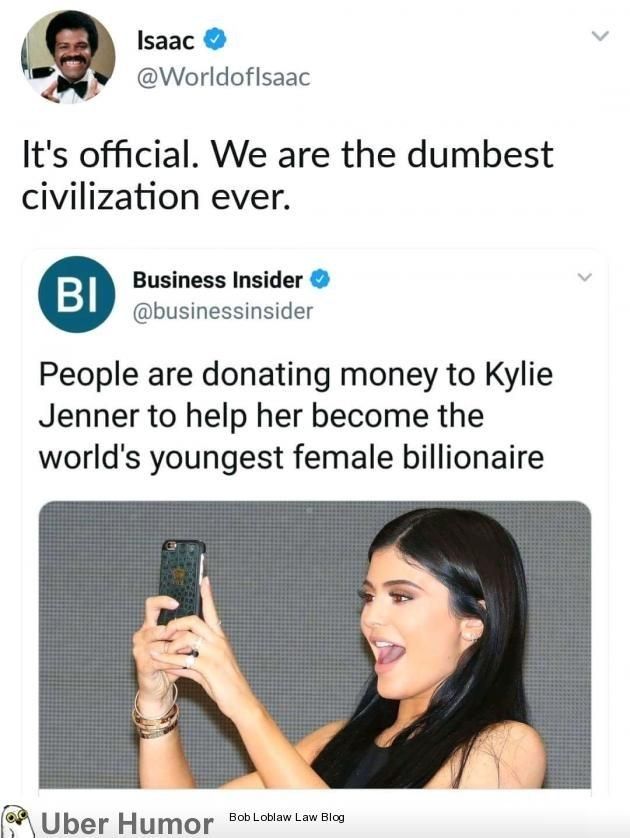Screen dimensions: 630x838
Task: Click the teal BI logo avatar
Action: 76,294
